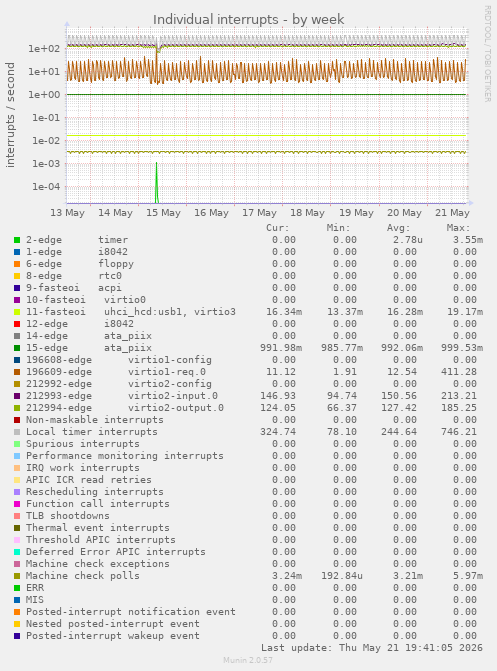Click the green 2-edge timer color swatch

[17, 240]
